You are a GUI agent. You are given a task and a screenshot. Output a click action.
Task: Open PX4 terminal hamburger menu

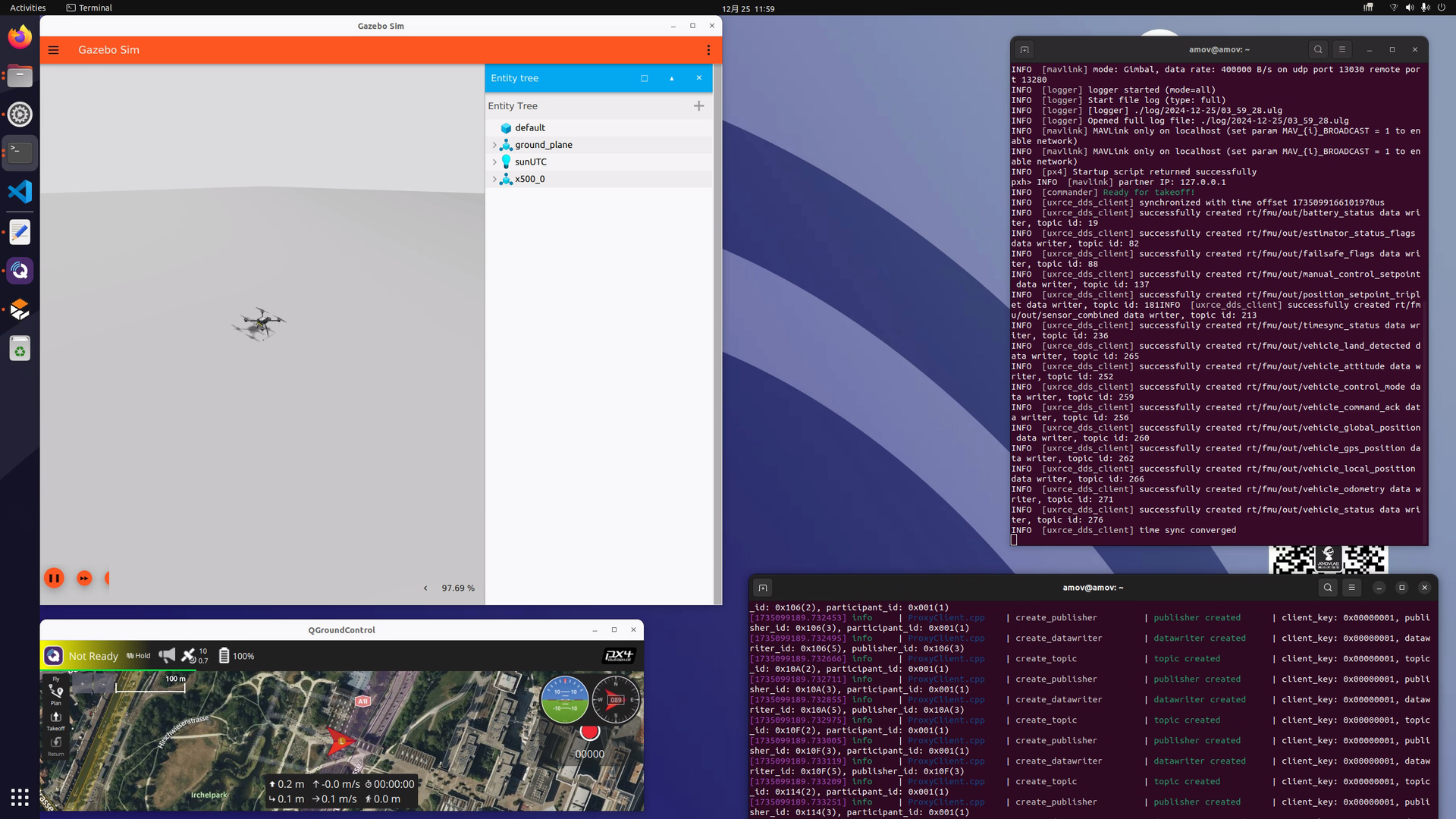(1341, 49)
